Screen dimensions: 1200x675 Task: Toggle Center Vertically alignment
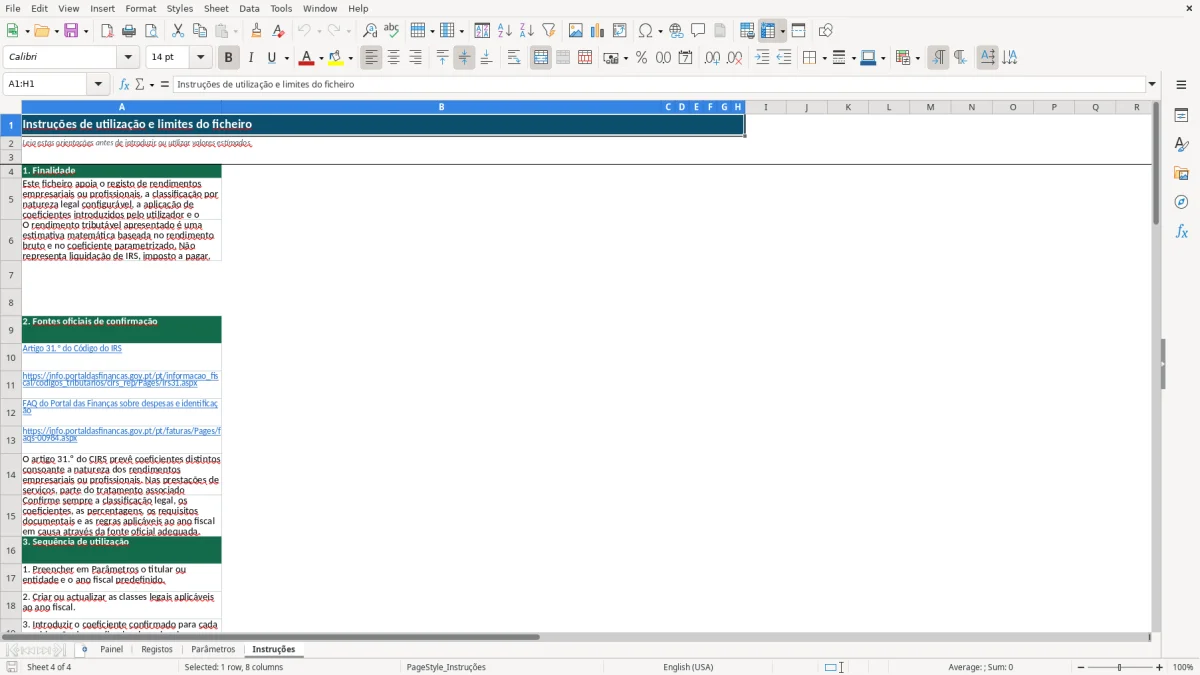[464, 58]
